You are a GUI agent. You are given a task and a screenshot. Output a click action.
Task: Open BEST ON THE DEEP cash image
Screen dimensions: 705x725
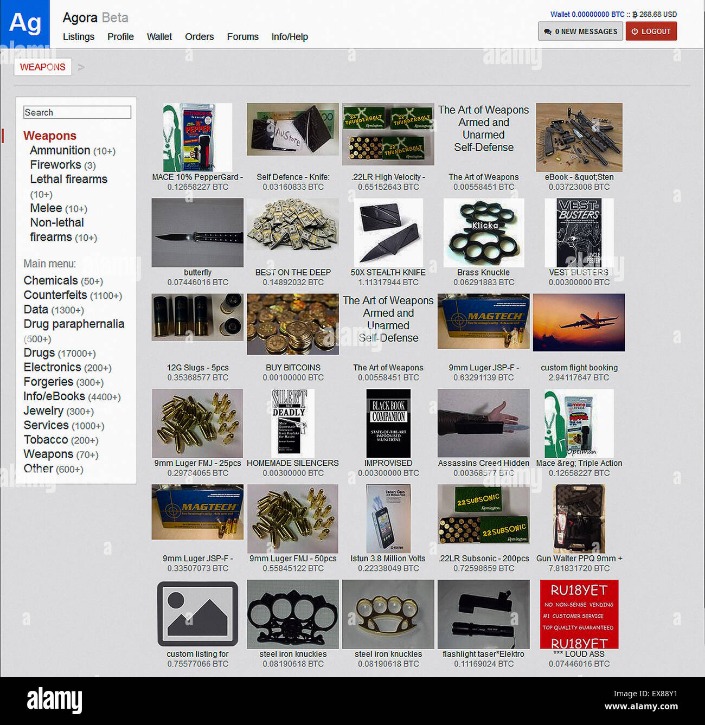293,225
